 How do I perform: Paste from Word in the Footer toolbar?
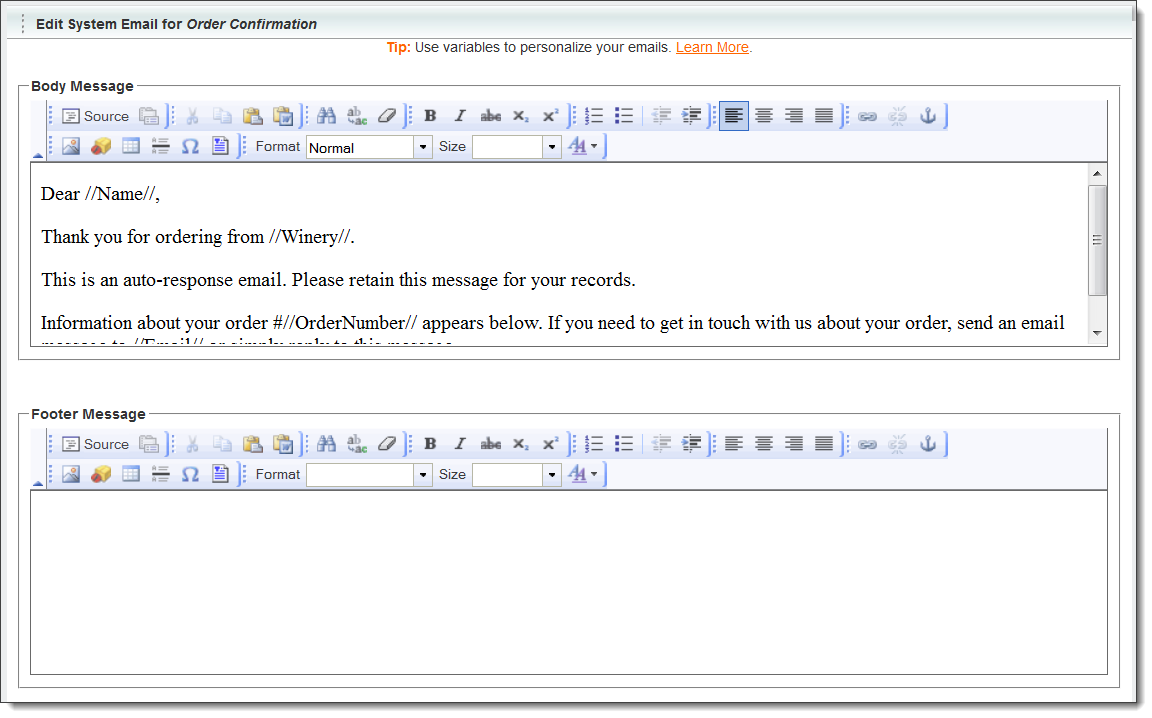point(282,443)
